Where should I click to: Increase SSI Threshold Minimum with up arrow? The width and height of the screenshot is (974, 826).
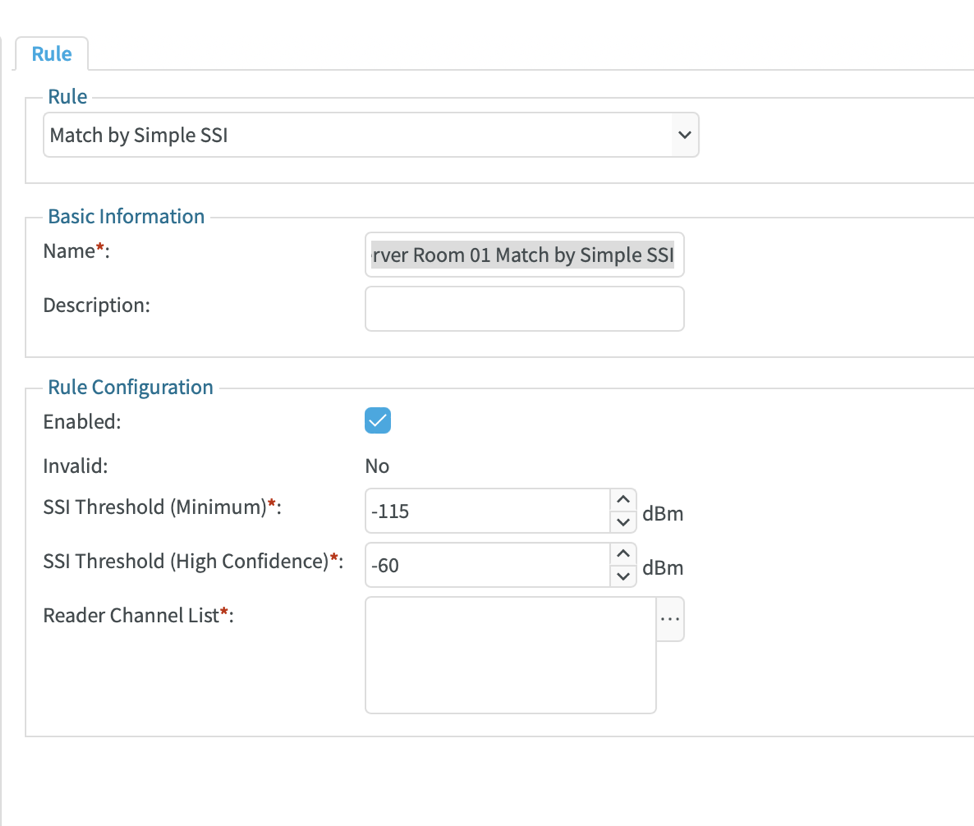623,499
